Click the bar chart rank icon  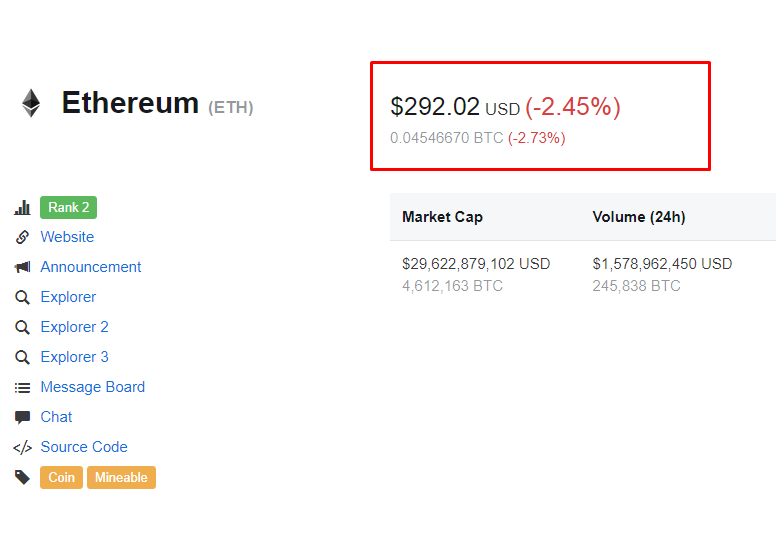click(22, 208)
